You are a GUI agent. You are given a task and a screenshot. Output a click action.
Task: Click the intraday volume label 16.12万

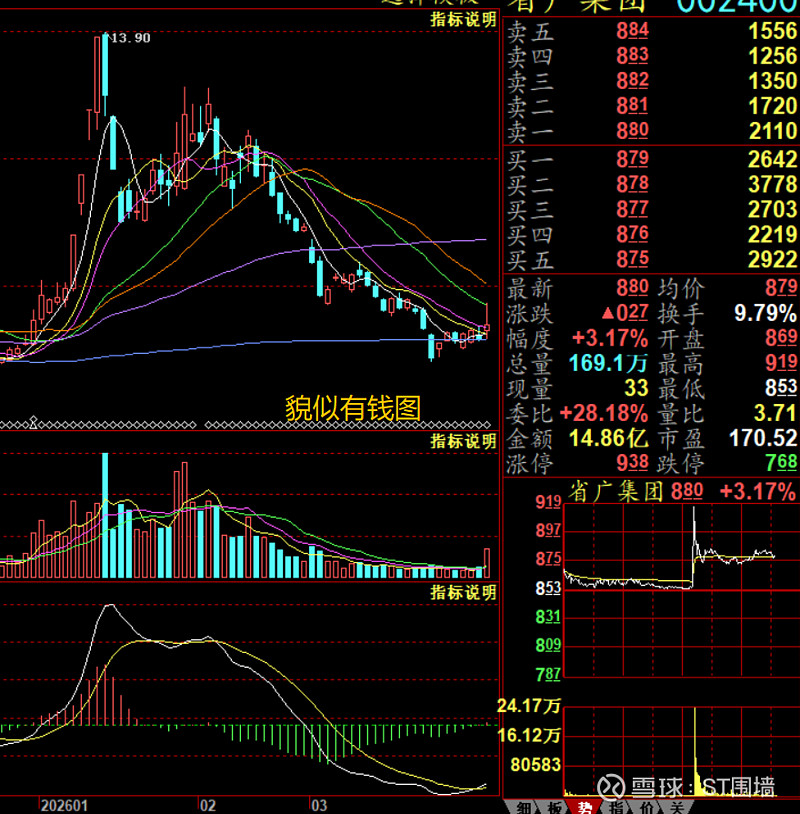[x=528, y=735]
